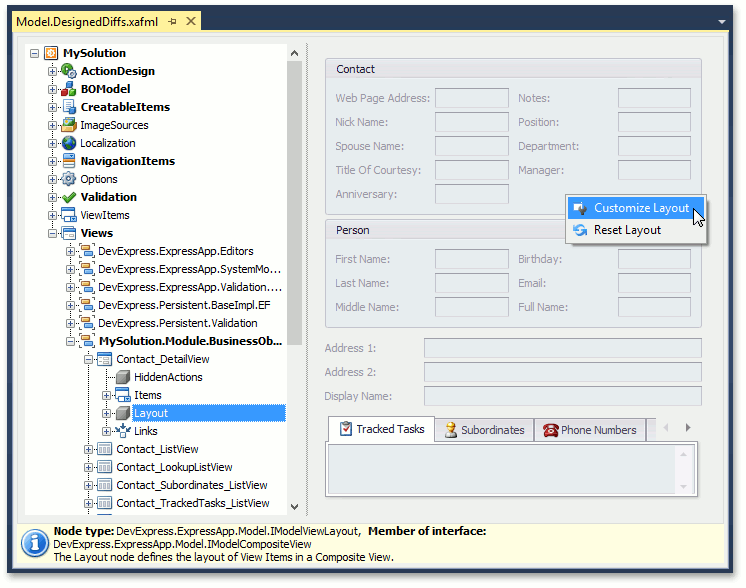Click the Display Name input field
Viewport: 746px width, 588px height.
(x=562, y=396)
